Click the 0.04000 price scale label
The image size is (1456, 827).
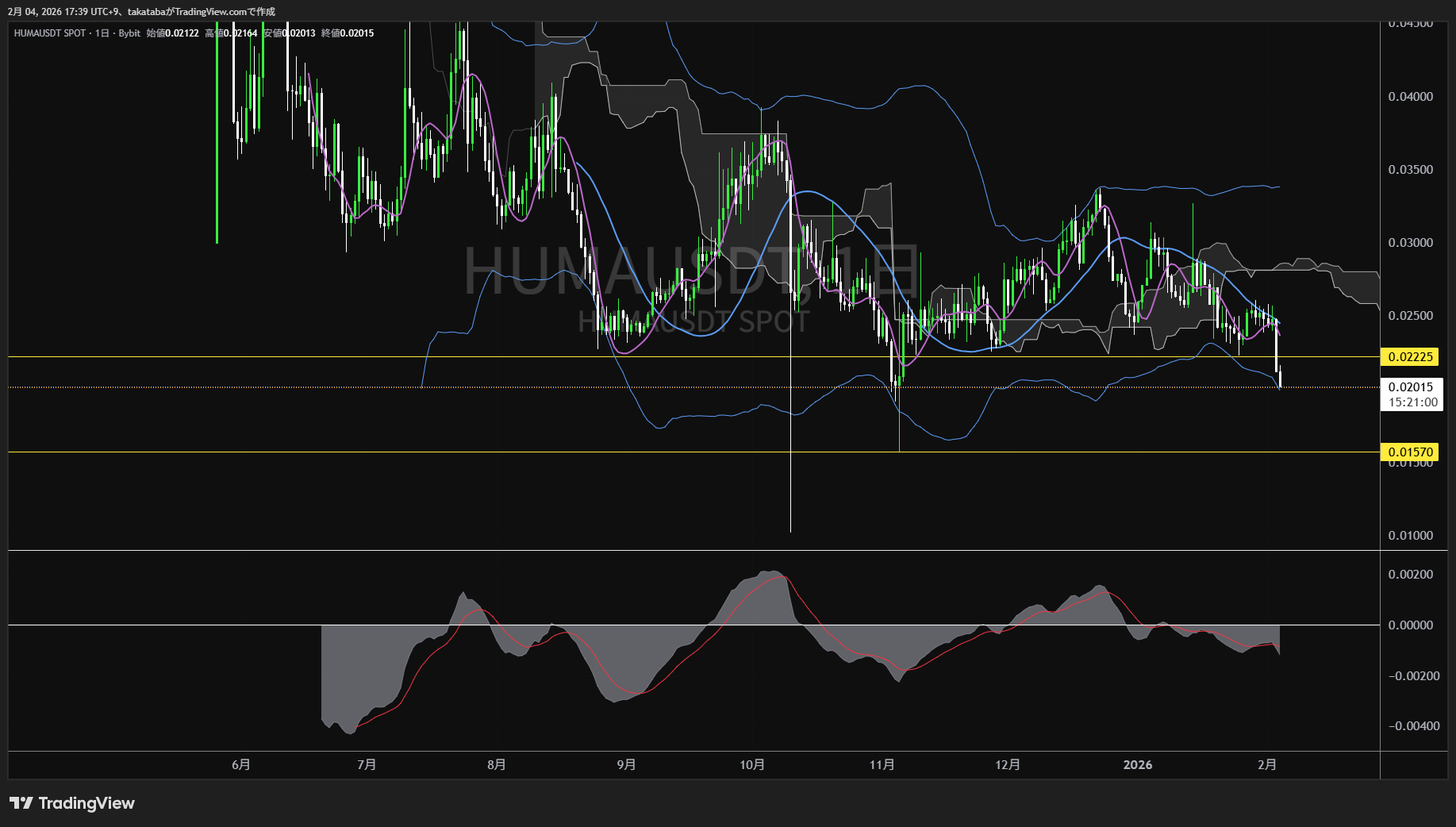click(x=1410, y=97)
